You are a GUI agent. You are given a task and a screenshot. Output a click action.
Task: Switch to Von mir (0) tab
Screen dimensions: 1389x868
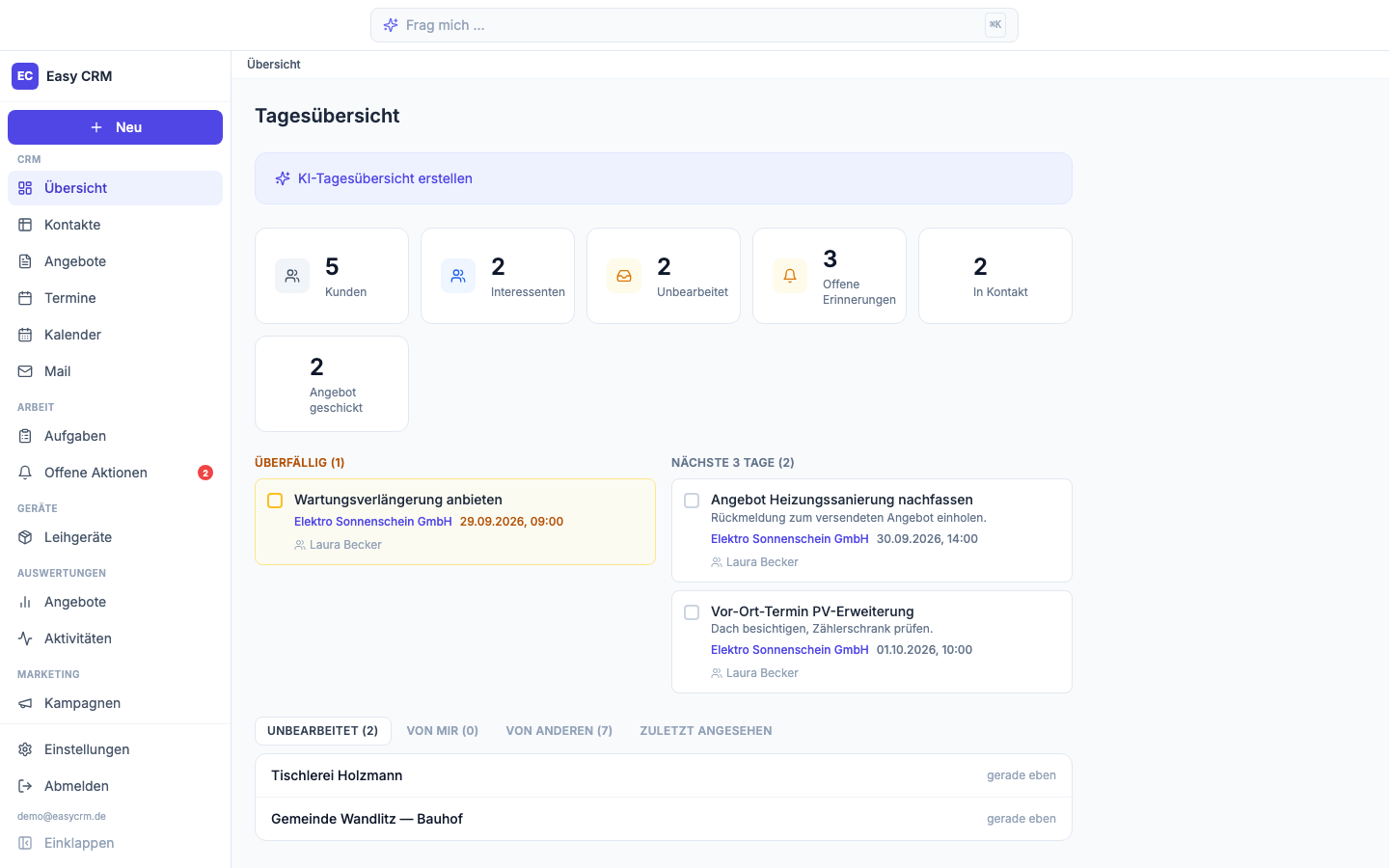443,731
